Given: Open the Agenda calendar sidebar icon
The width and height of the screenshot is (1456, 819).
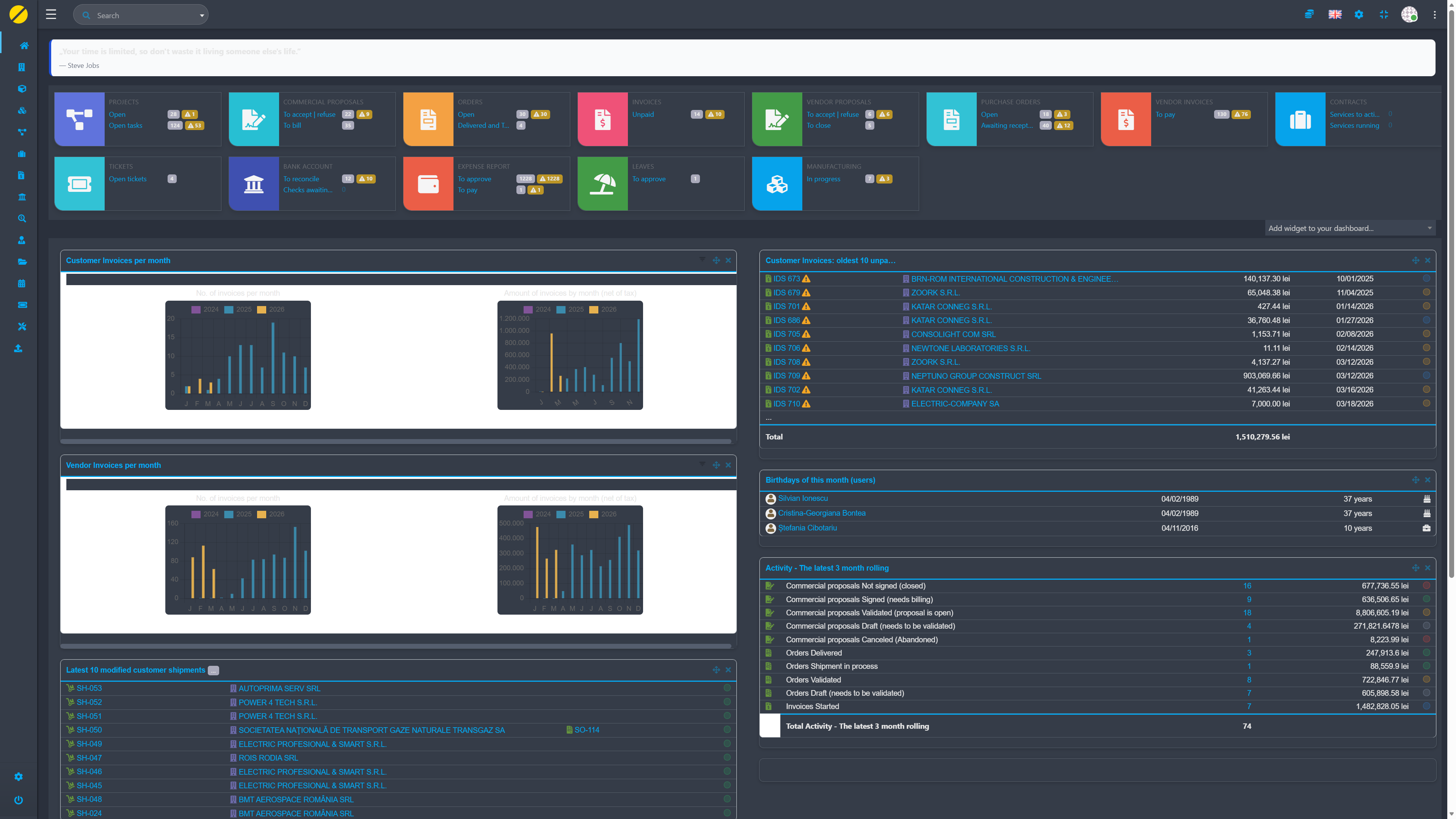Looking at the screenshot, I should tap(22, 284).
